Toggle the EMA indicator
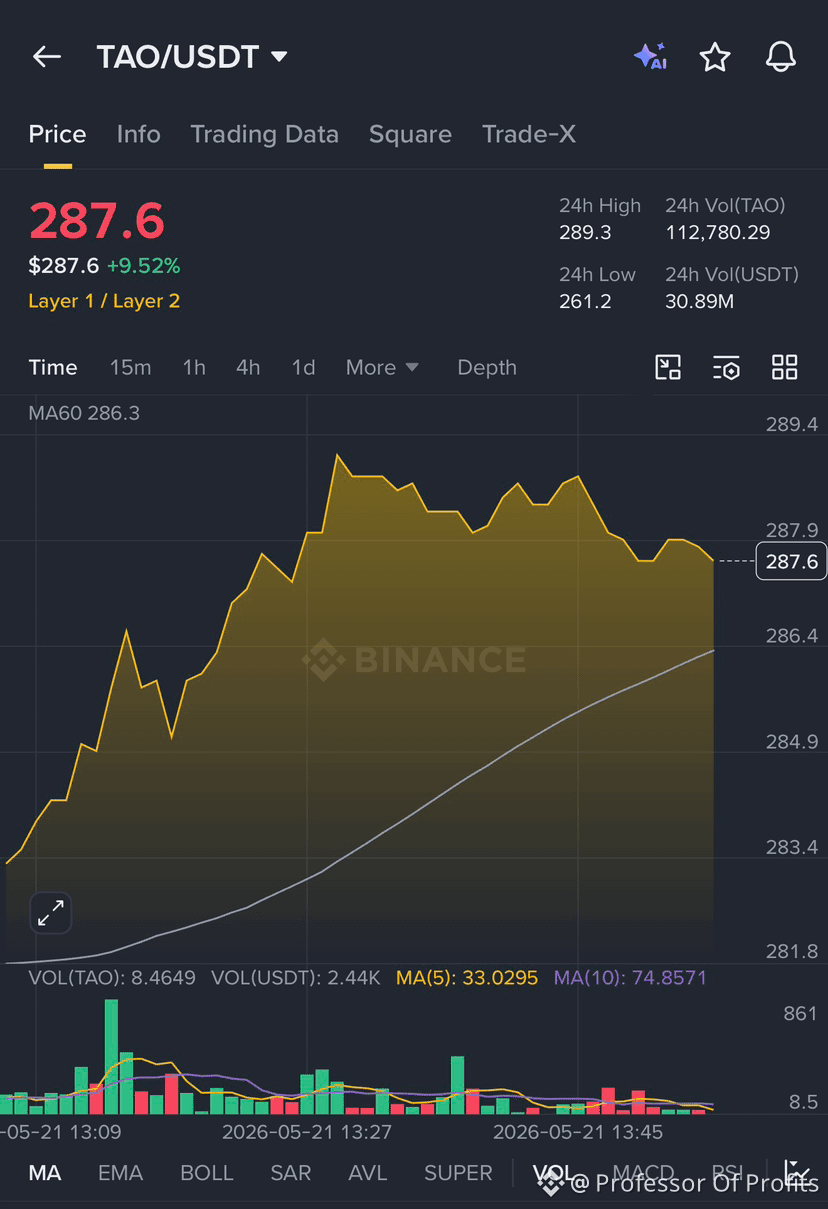 (120, 1172)
